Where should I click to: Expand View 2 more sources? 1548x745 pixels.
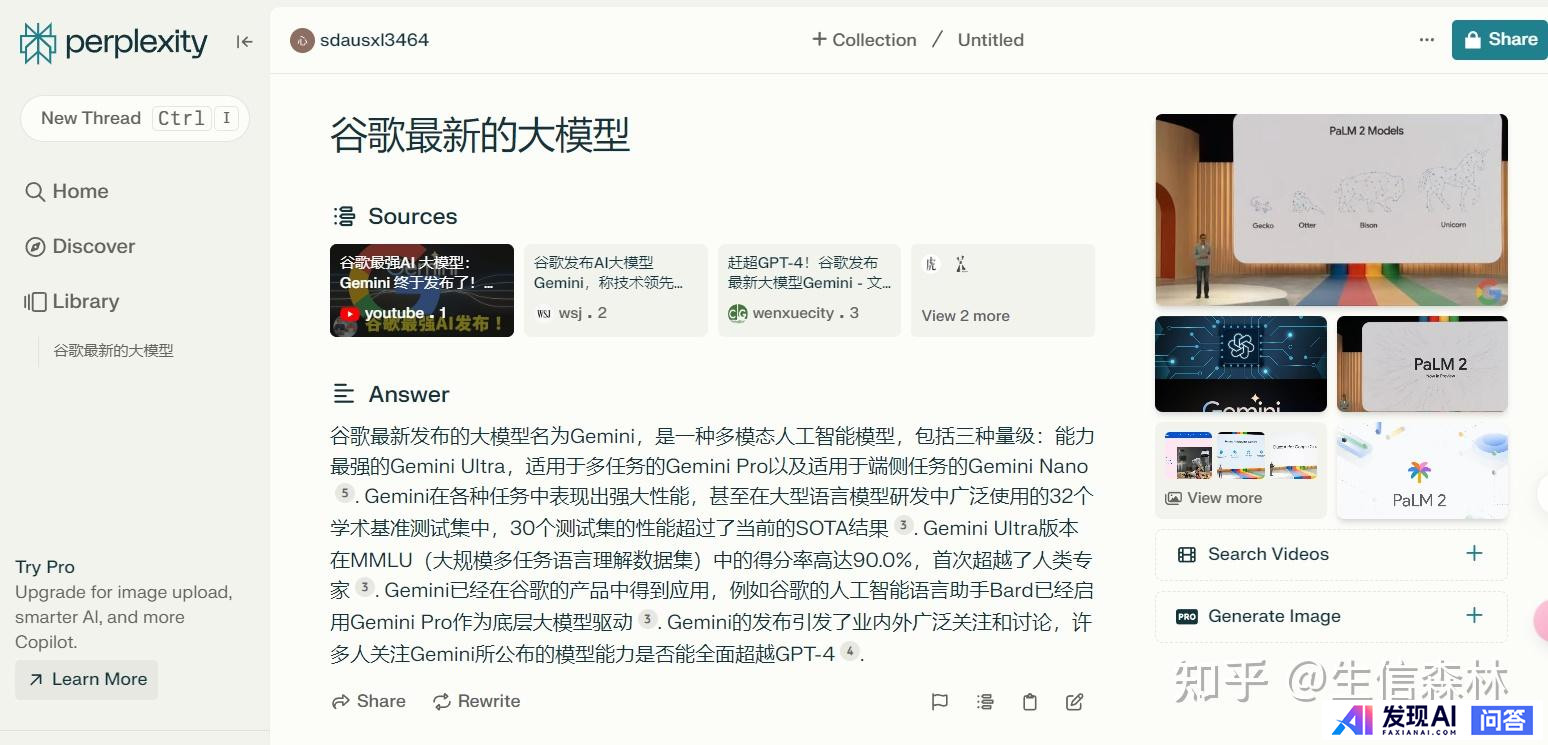tap(1003, 290)
